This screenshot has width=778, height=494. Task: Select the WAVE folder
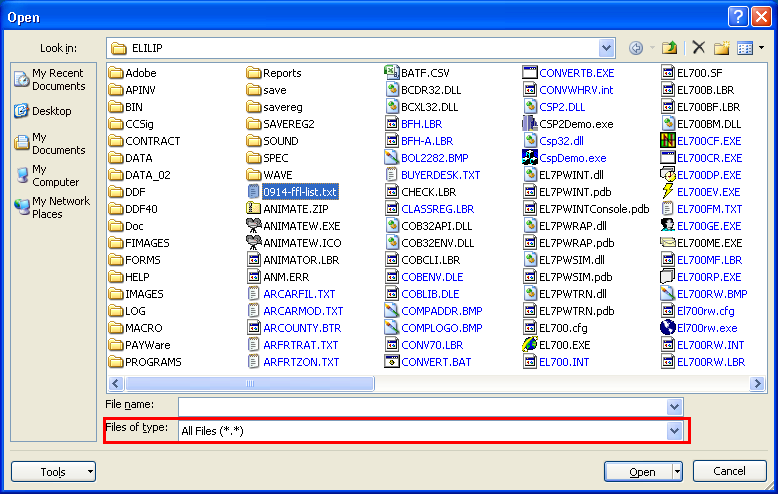(x=269, y=175)
